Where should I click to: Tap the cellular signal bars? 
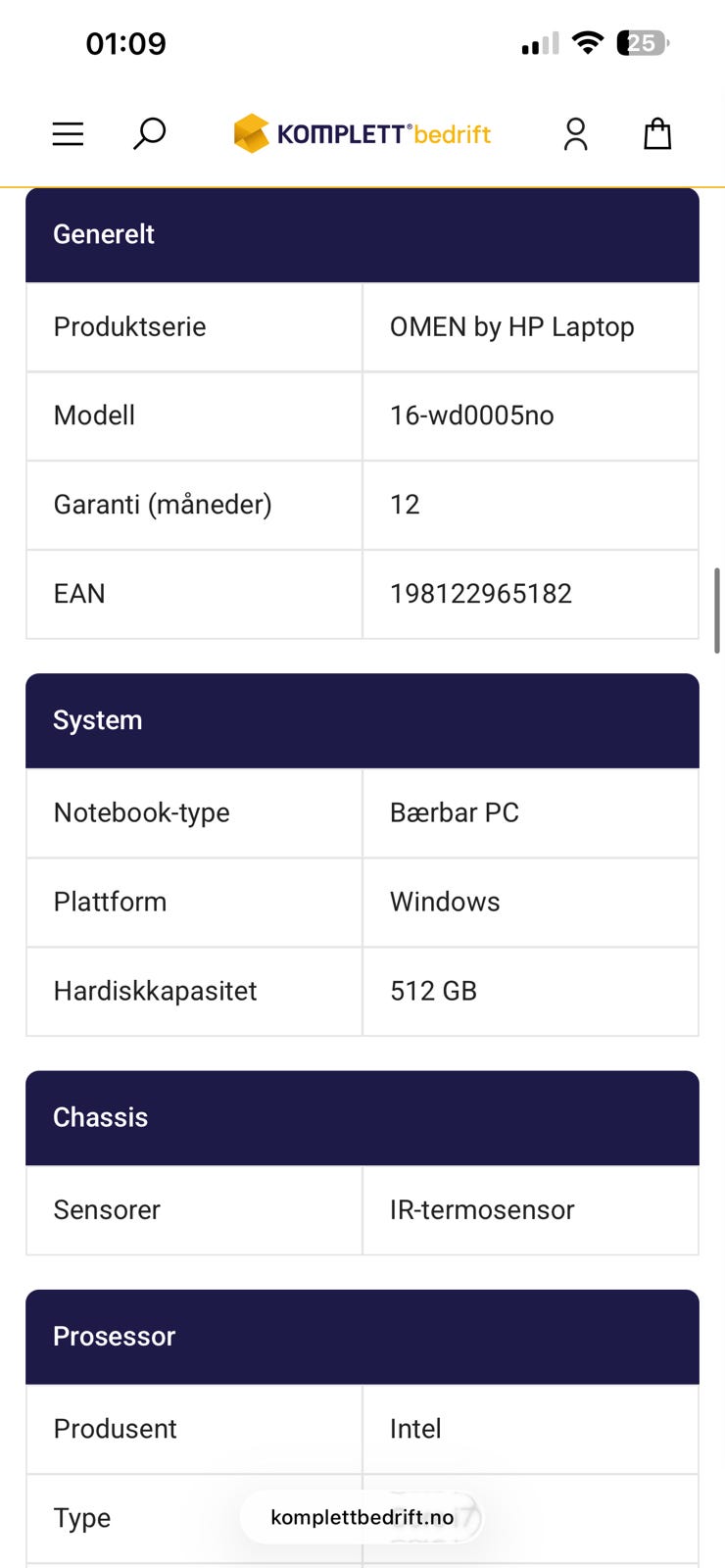(x=540, y=44)
